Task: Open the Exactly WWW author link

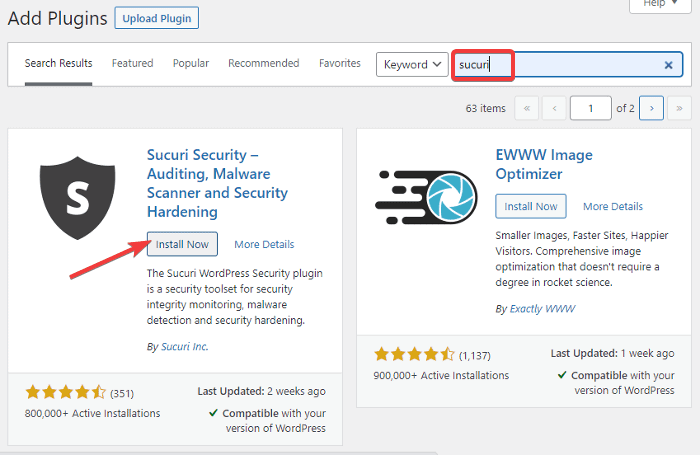Action: pyautogui.click(x=540, y=309)
